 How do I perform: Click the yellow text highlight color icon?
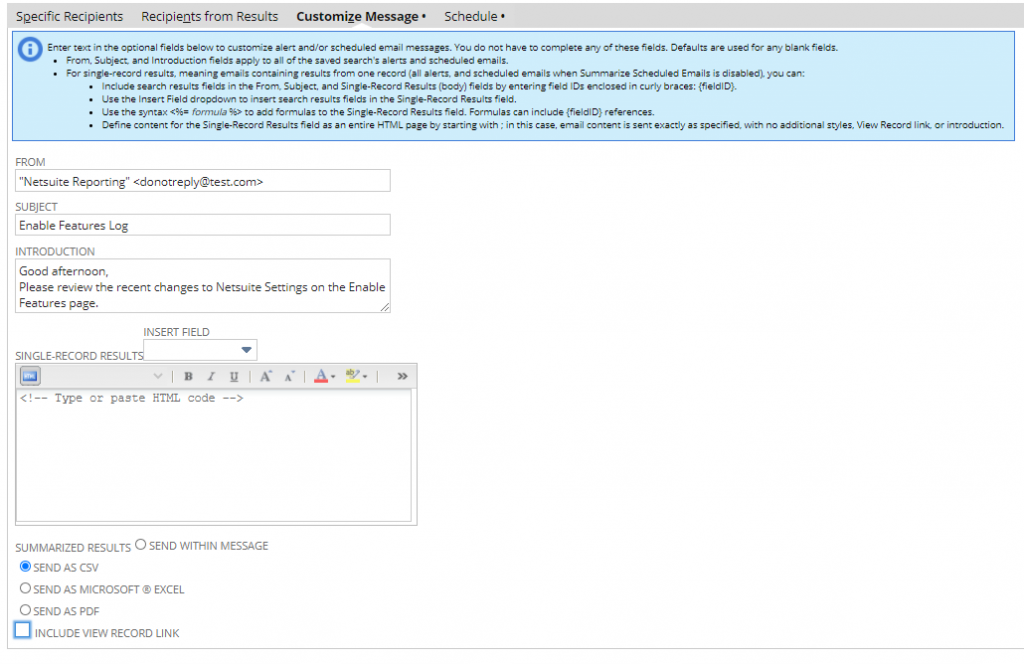coord(353,376)
